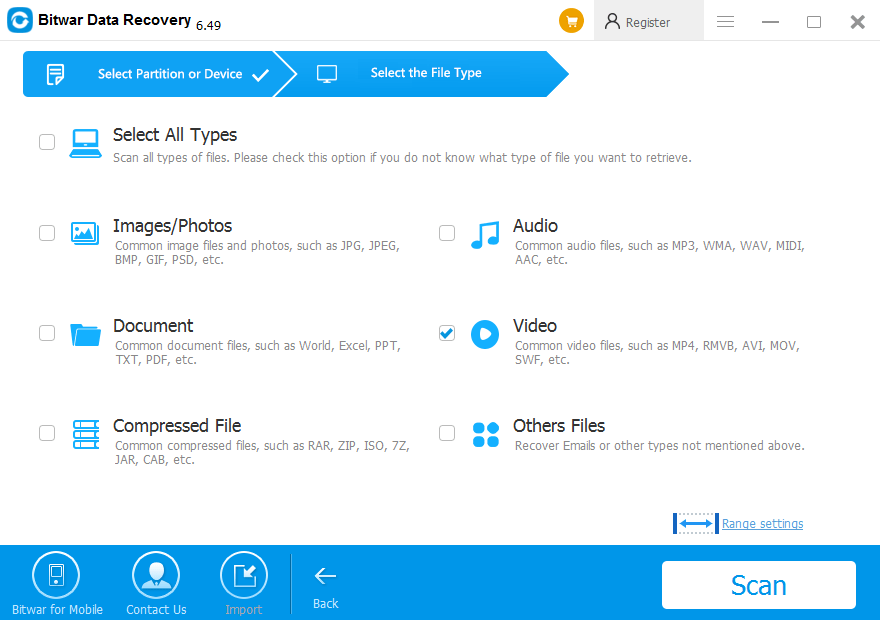Click the play-circle Video icon

click(x=485, y=334)
